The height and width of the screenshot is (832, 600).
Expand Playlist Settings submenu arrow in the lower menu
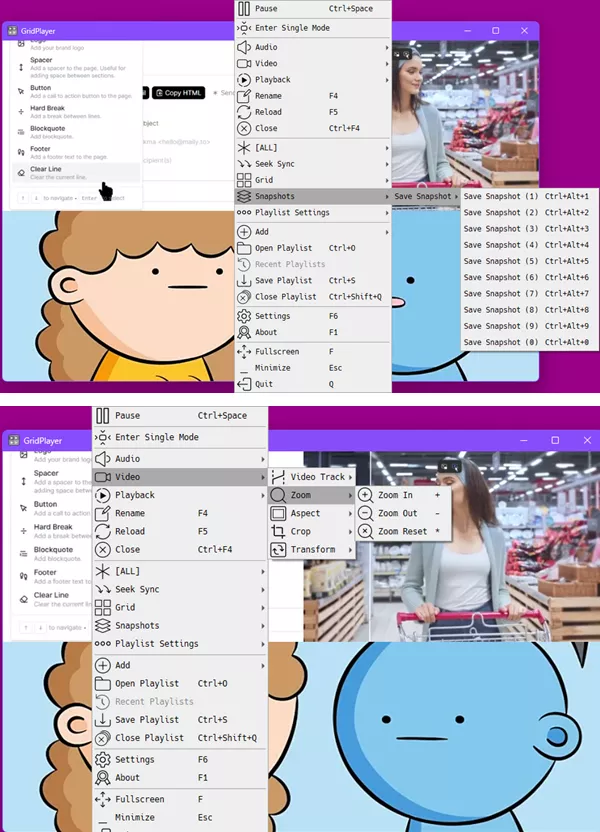(x=263, y=644)
